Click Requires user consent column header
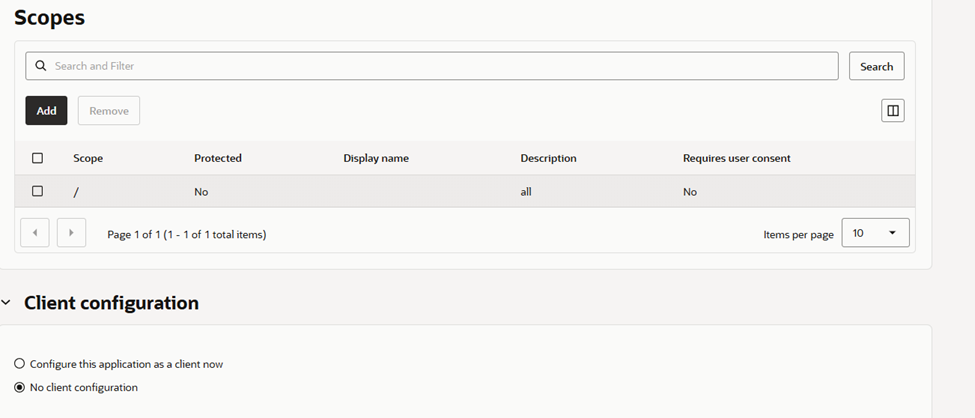This screenshot has height=418, width=975. click(x=736, y=158)
